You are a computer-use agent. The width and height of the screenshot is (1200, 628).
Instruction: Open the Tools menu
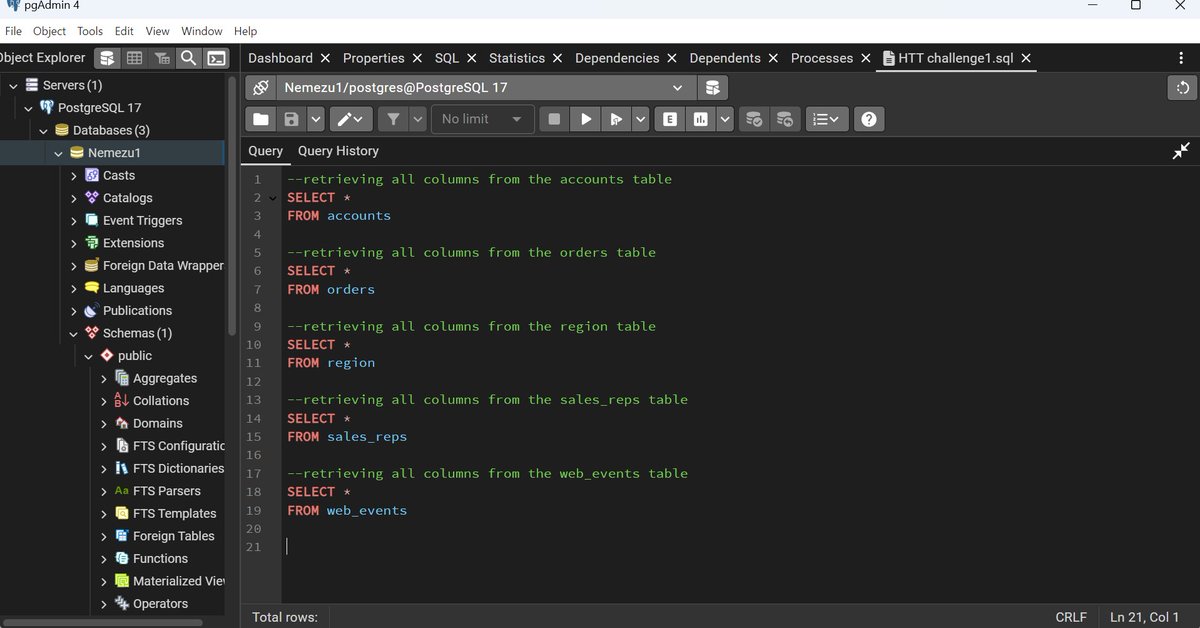90,31
